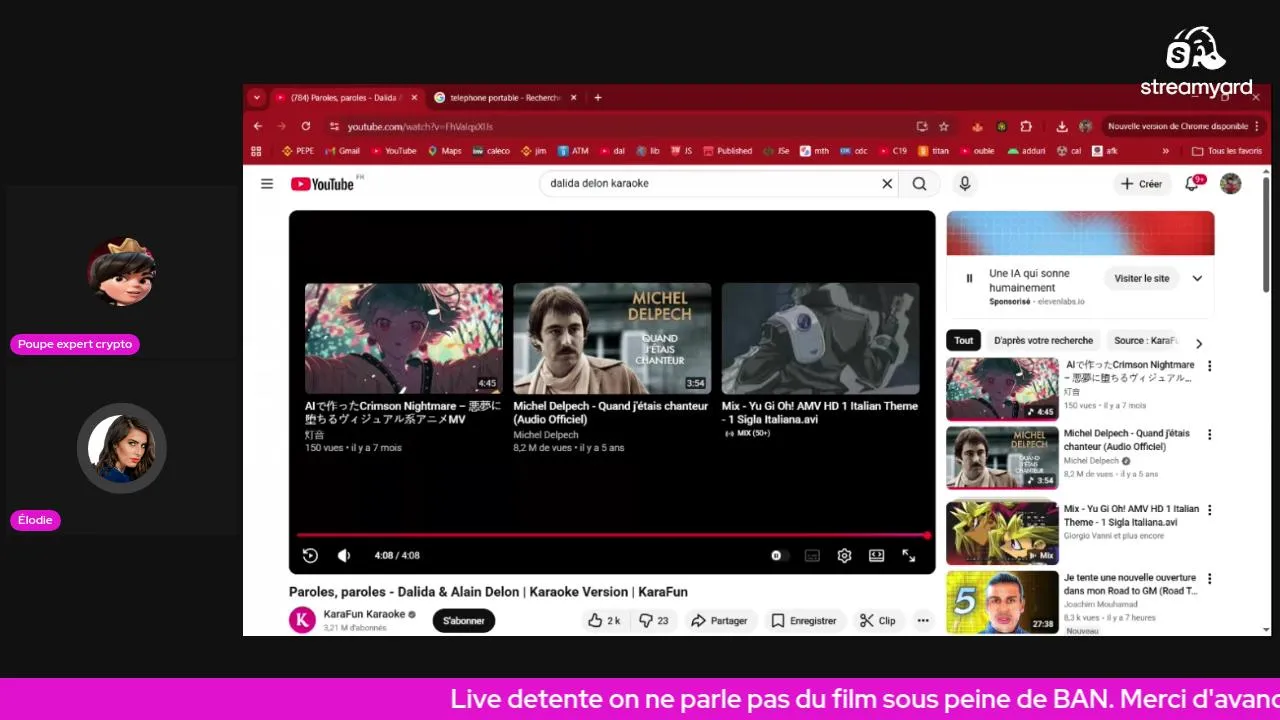The width and height of the screenshot is (1280, 720).
Task: Open the sidebar Michel Delpech video title
Action: click(1127, 440)
